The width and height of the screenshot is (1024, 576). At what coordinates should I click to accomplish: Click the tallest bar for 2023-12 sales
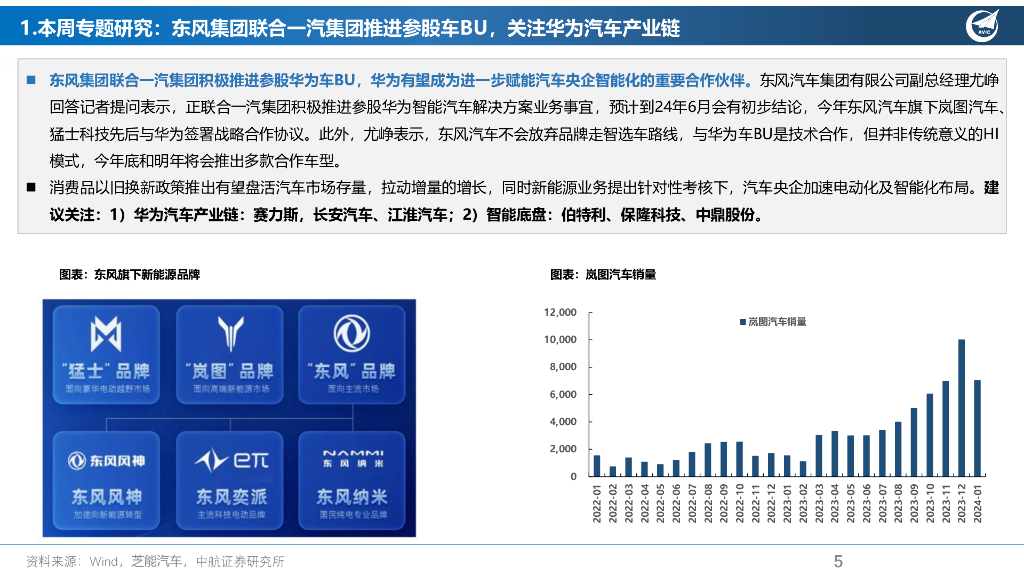(961, 408)
